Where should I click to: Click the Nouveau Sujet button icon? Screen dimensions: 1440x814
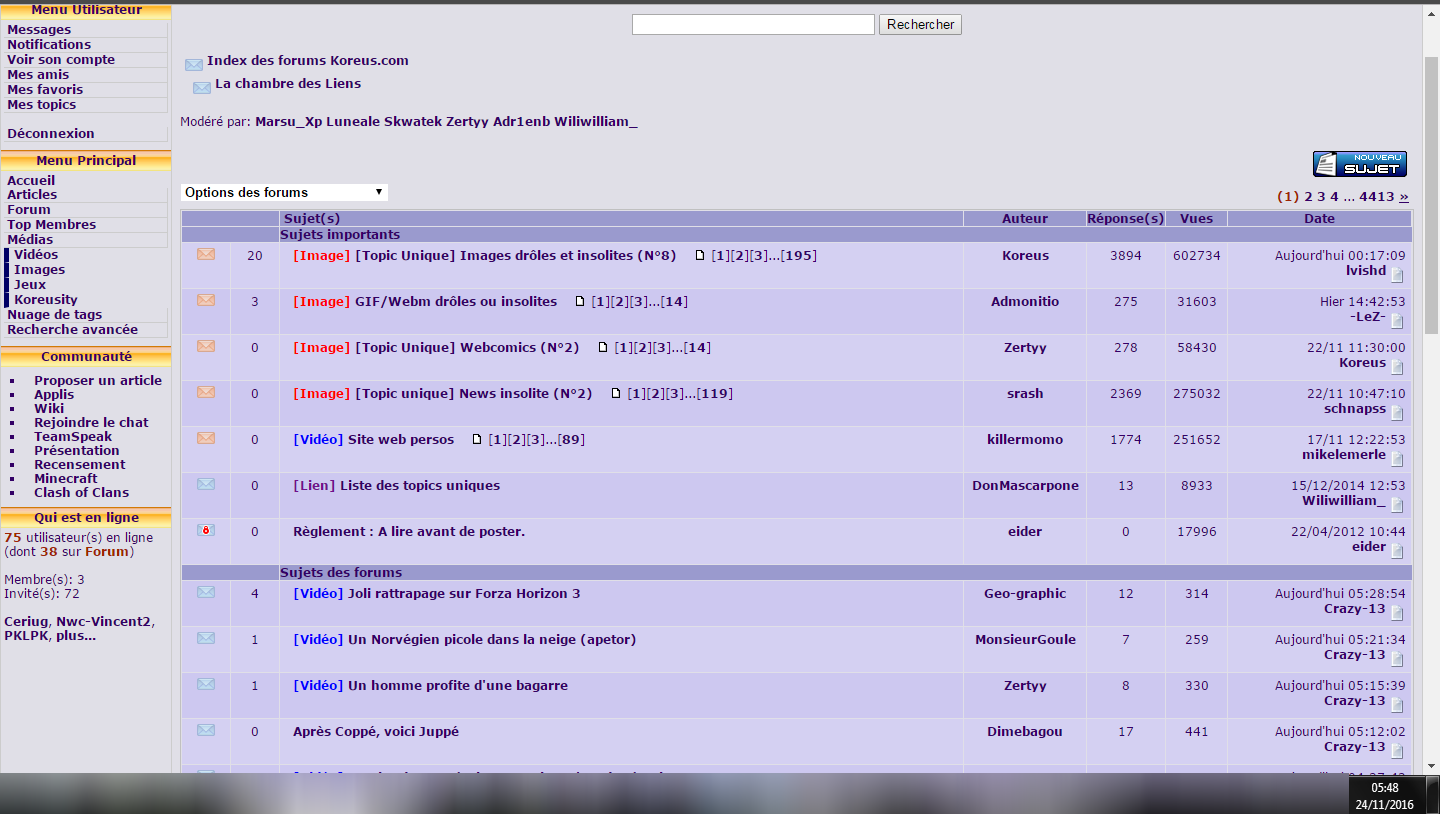(1359, 164)
